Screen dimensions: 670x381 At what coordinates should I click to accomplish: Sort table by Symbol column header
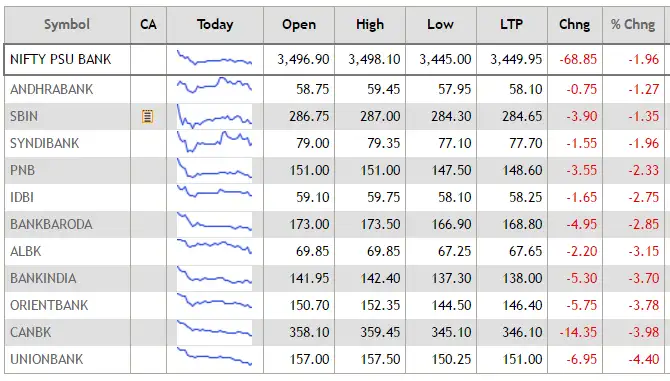[67, 24]
